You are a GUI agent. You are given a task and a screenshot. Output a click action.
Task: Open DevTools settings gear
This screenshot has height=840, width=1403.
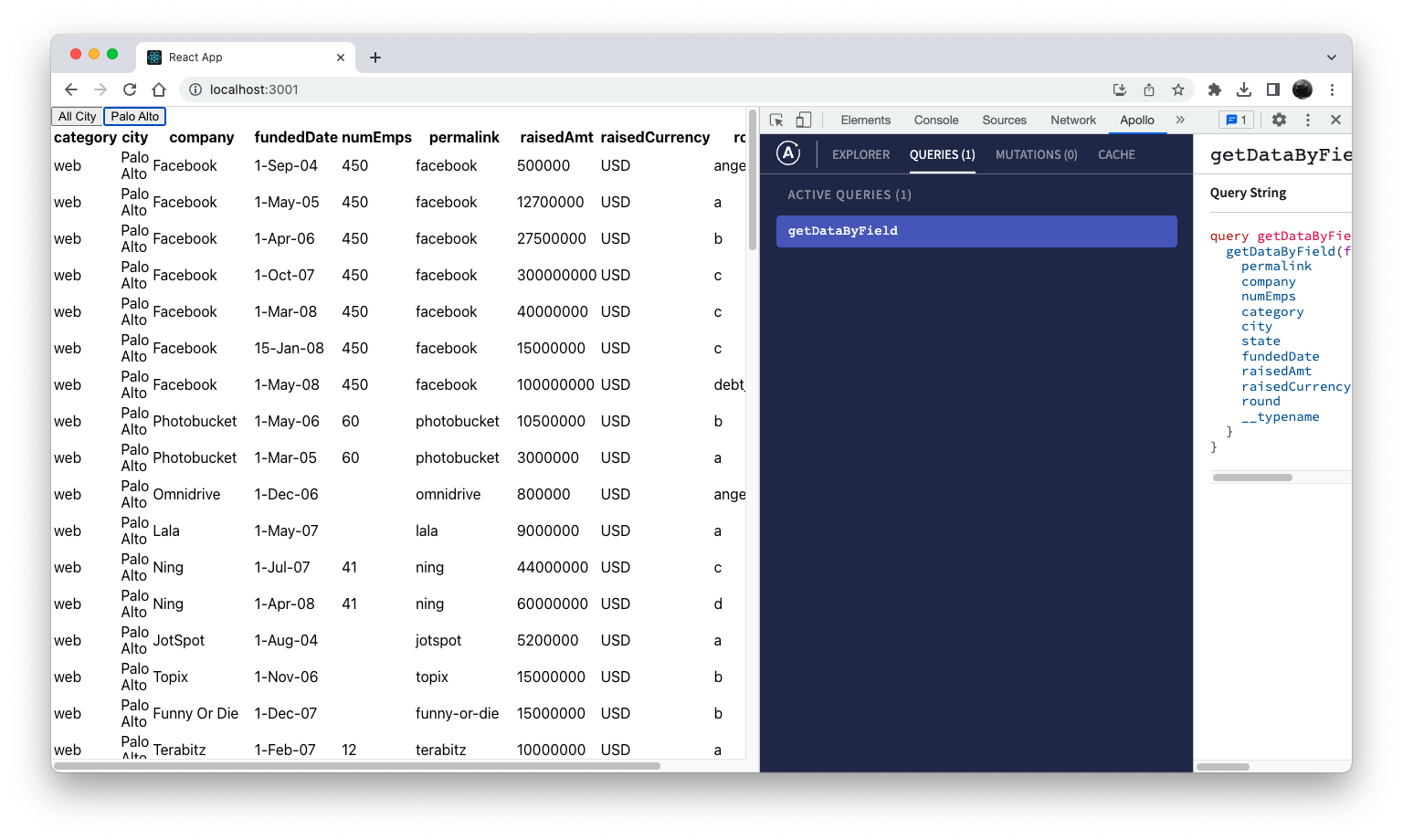coord(1279,120)
